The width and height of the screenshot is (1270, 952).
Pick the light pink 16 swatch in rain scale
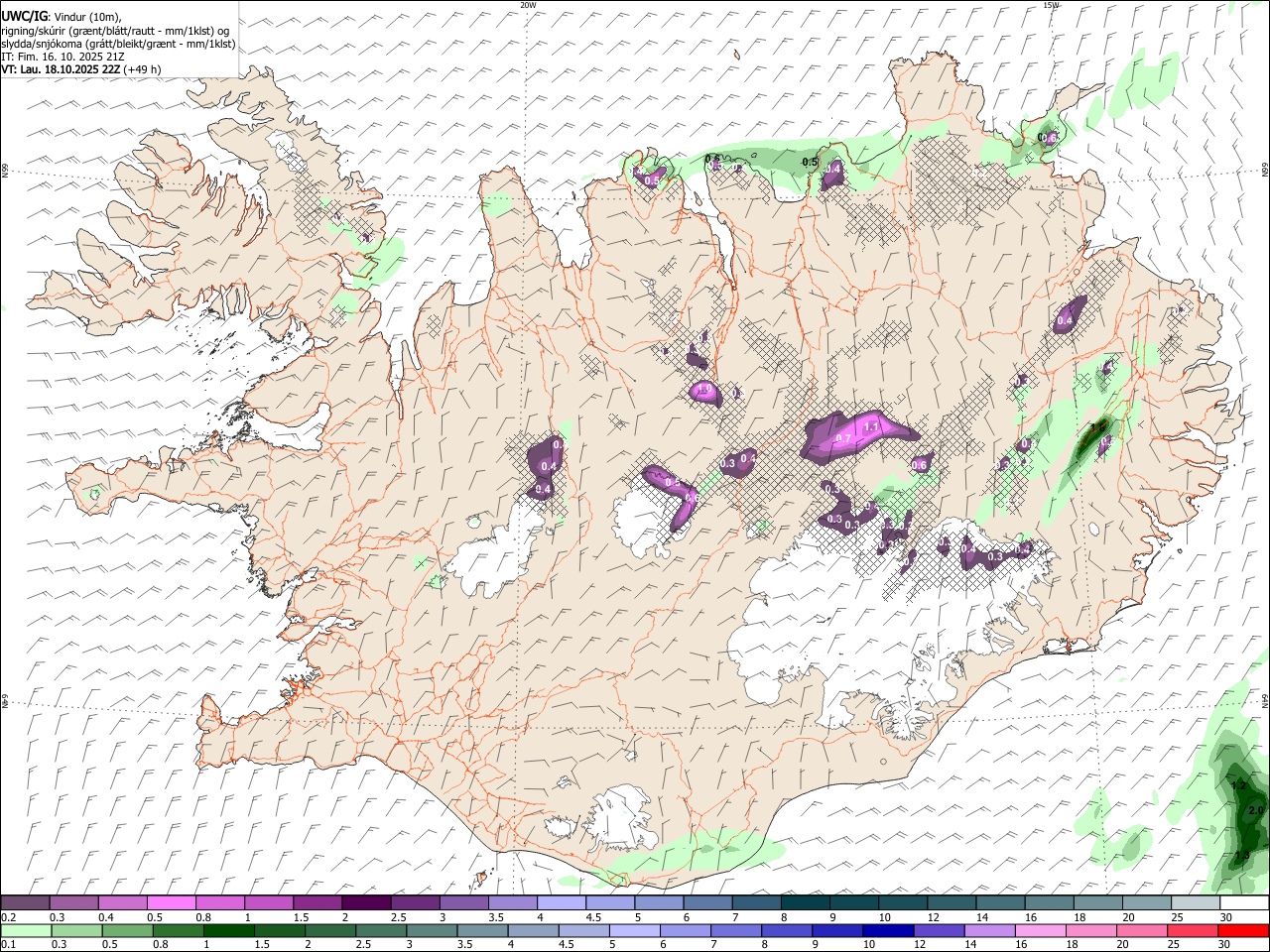(x=1040, y=930)
